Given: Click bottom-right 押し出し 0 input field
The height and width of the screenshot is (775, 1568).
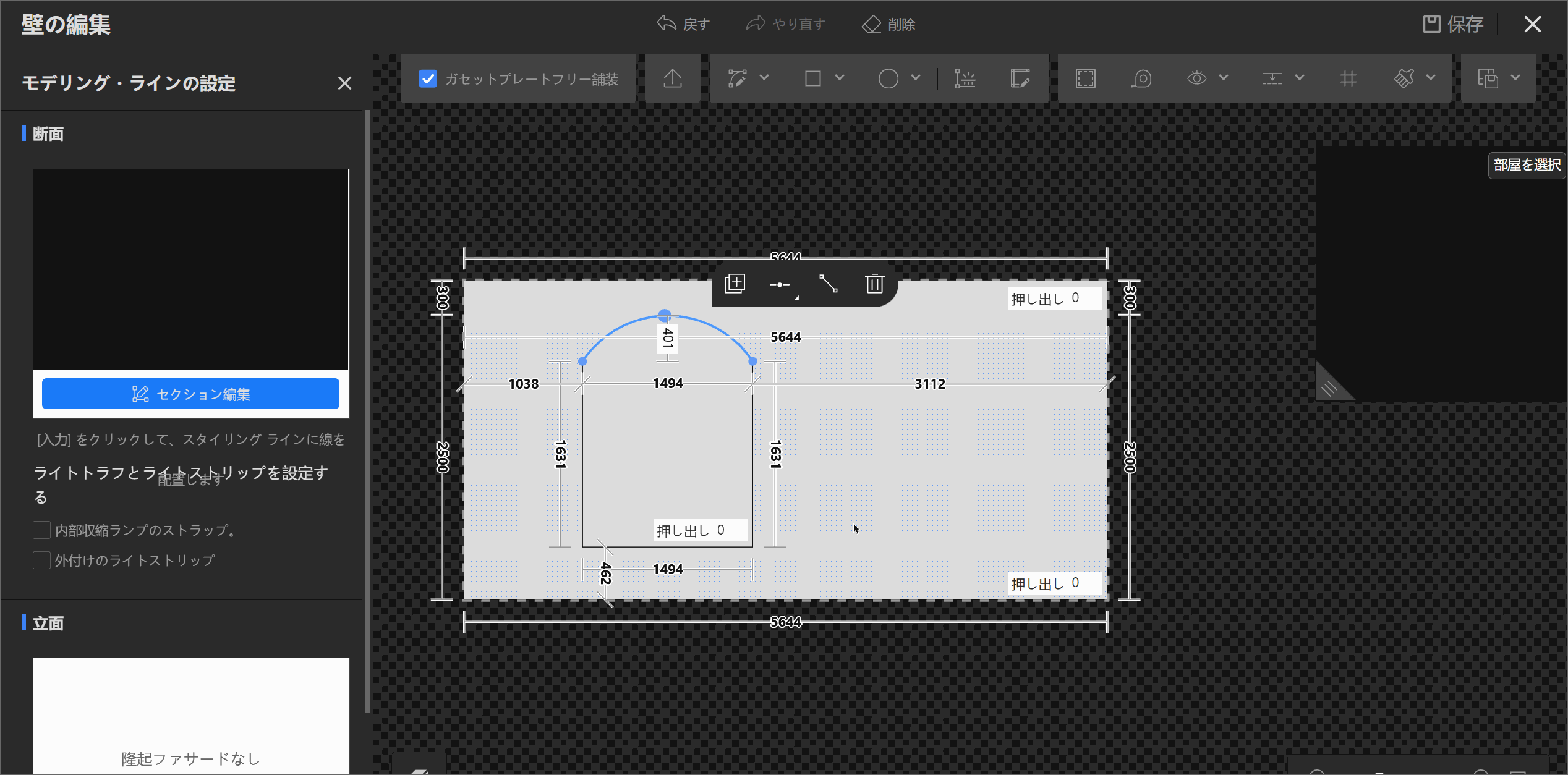Looking at the screenshot, I should (1055, 583).
